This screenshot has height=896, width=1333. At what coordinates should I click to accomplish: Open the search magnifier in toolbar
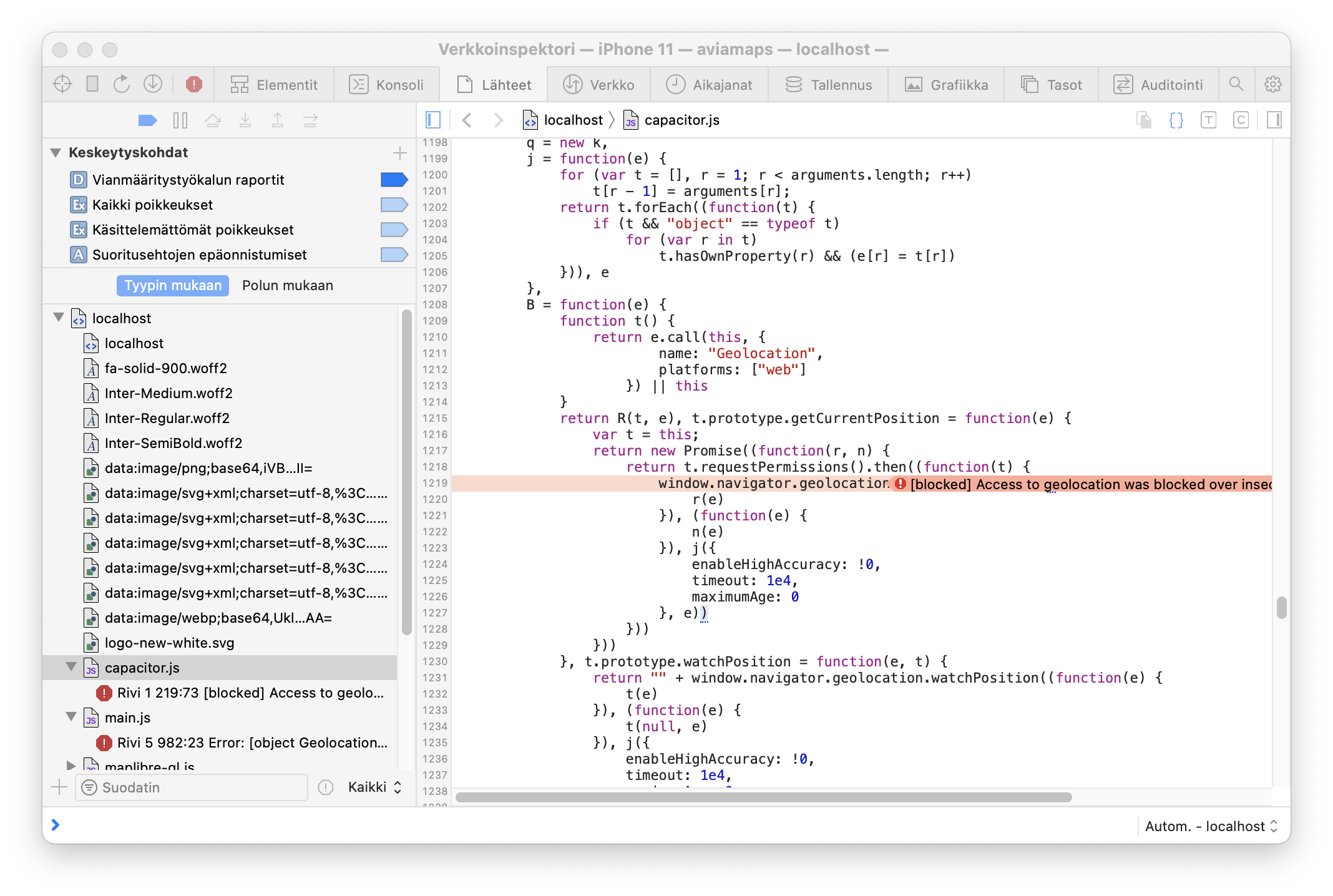pos(1236,84)
